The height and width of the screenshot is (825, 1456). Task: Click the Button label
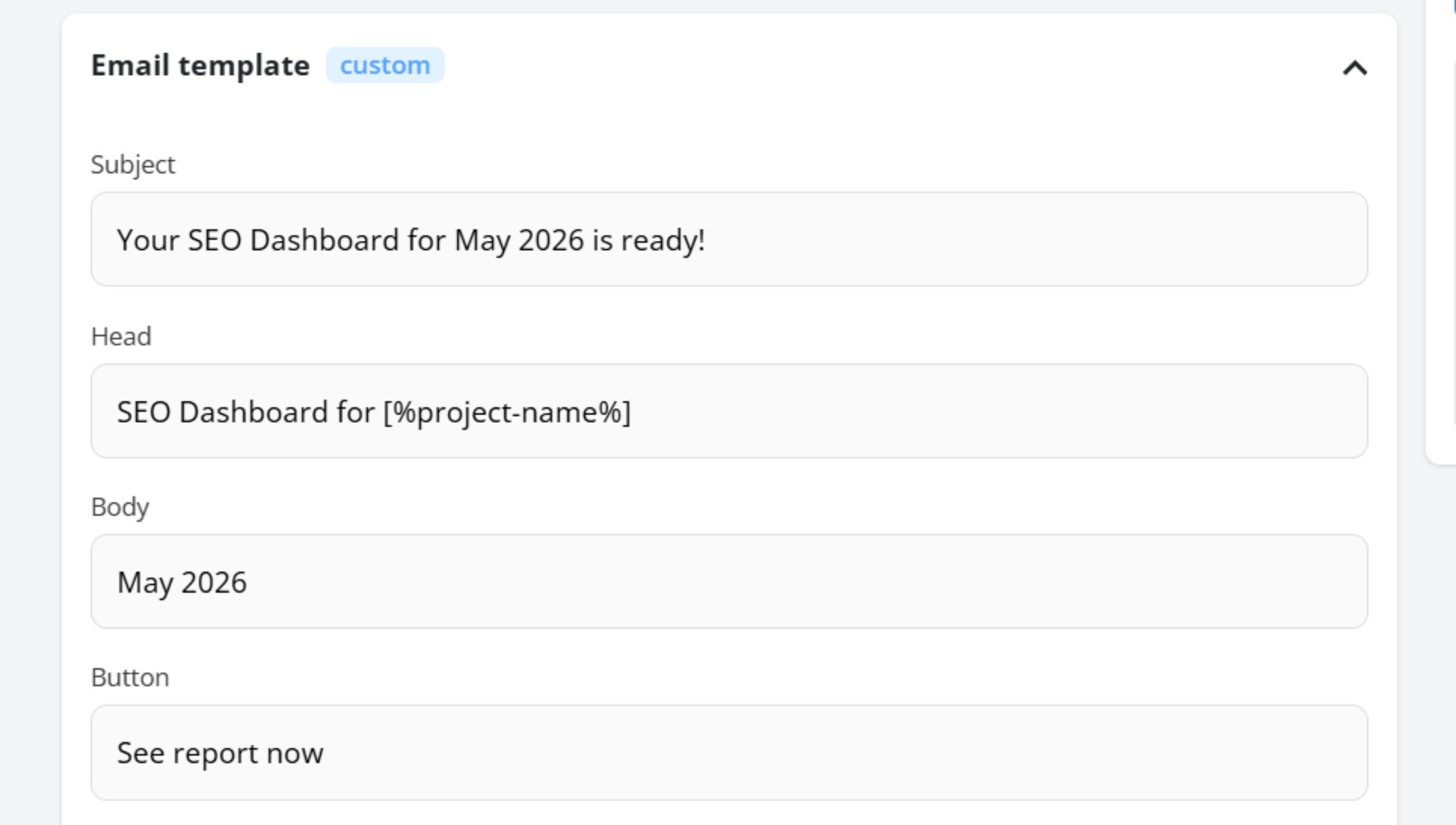click(x=130, y=676)
